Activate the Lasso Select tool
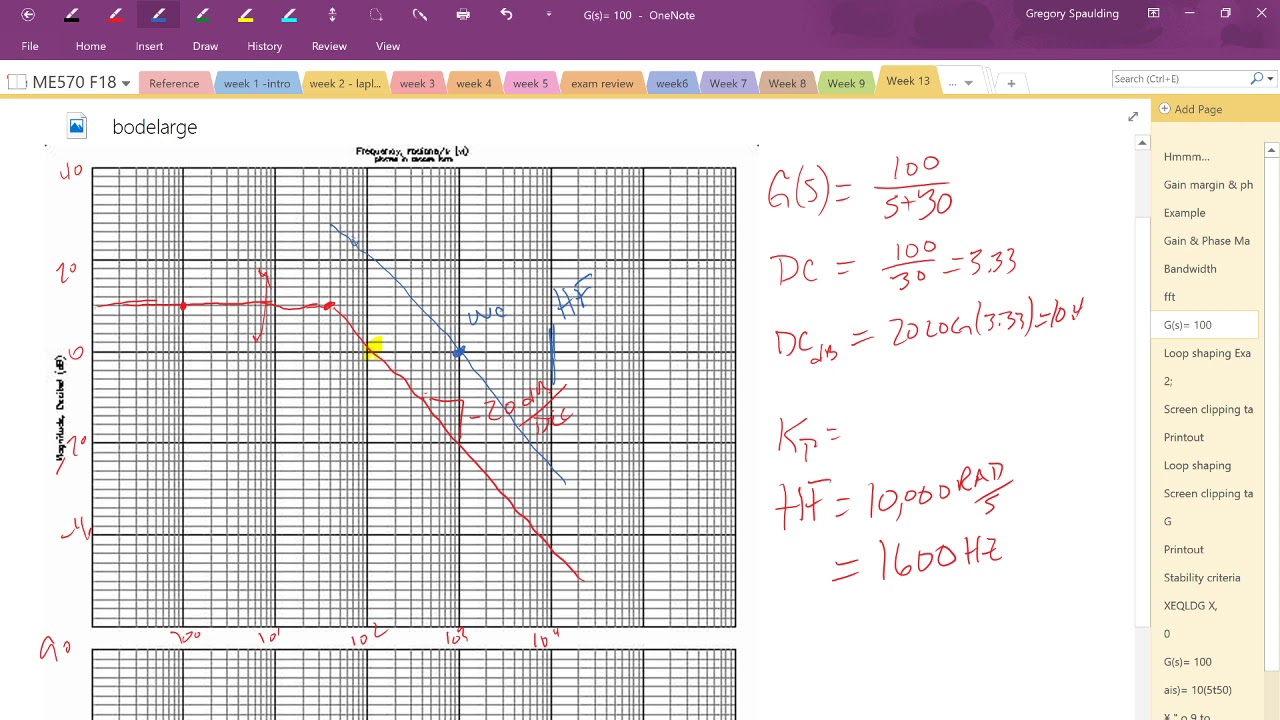This screenshot has height=720, width=1280. [376, 15]
